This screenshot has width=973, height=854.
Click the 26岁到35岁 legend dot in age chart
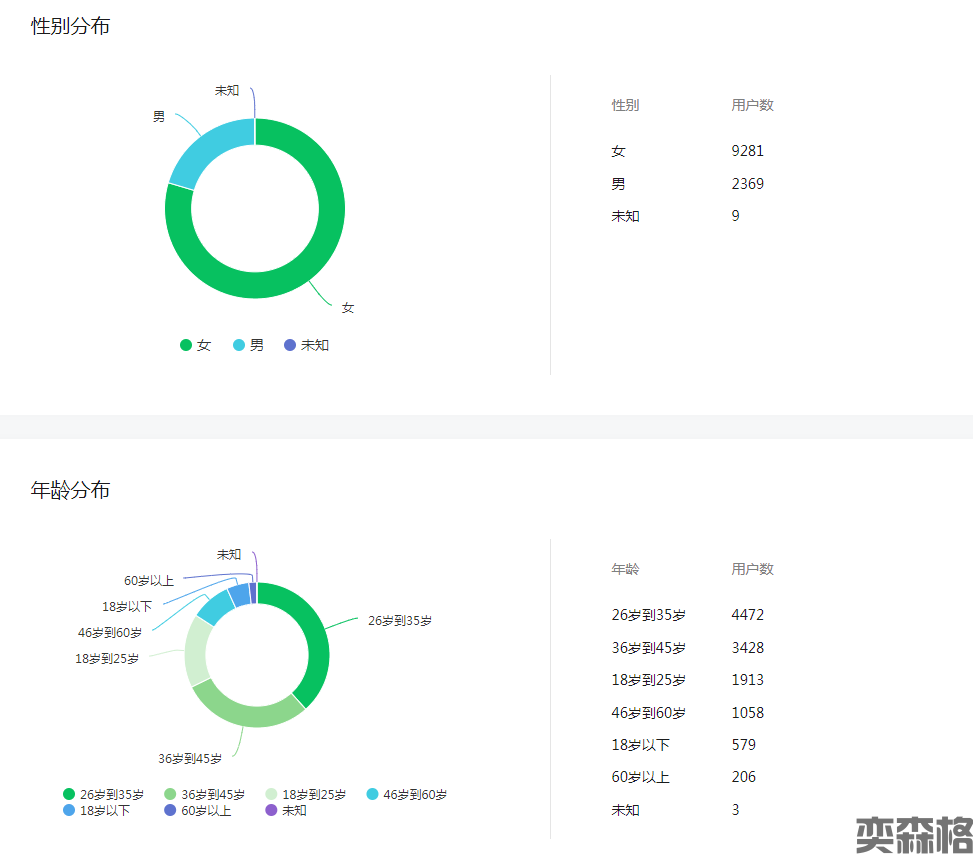69,795
